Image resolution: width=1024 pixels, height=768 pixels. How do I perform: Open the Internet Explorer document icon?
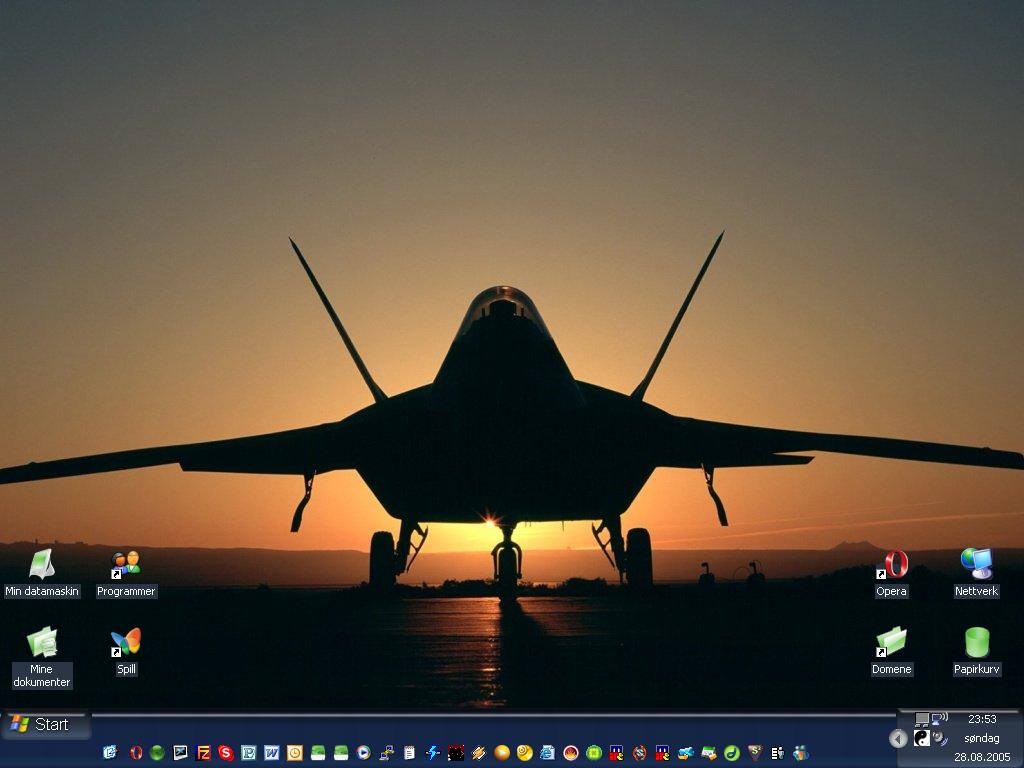[x=547, y=752]
